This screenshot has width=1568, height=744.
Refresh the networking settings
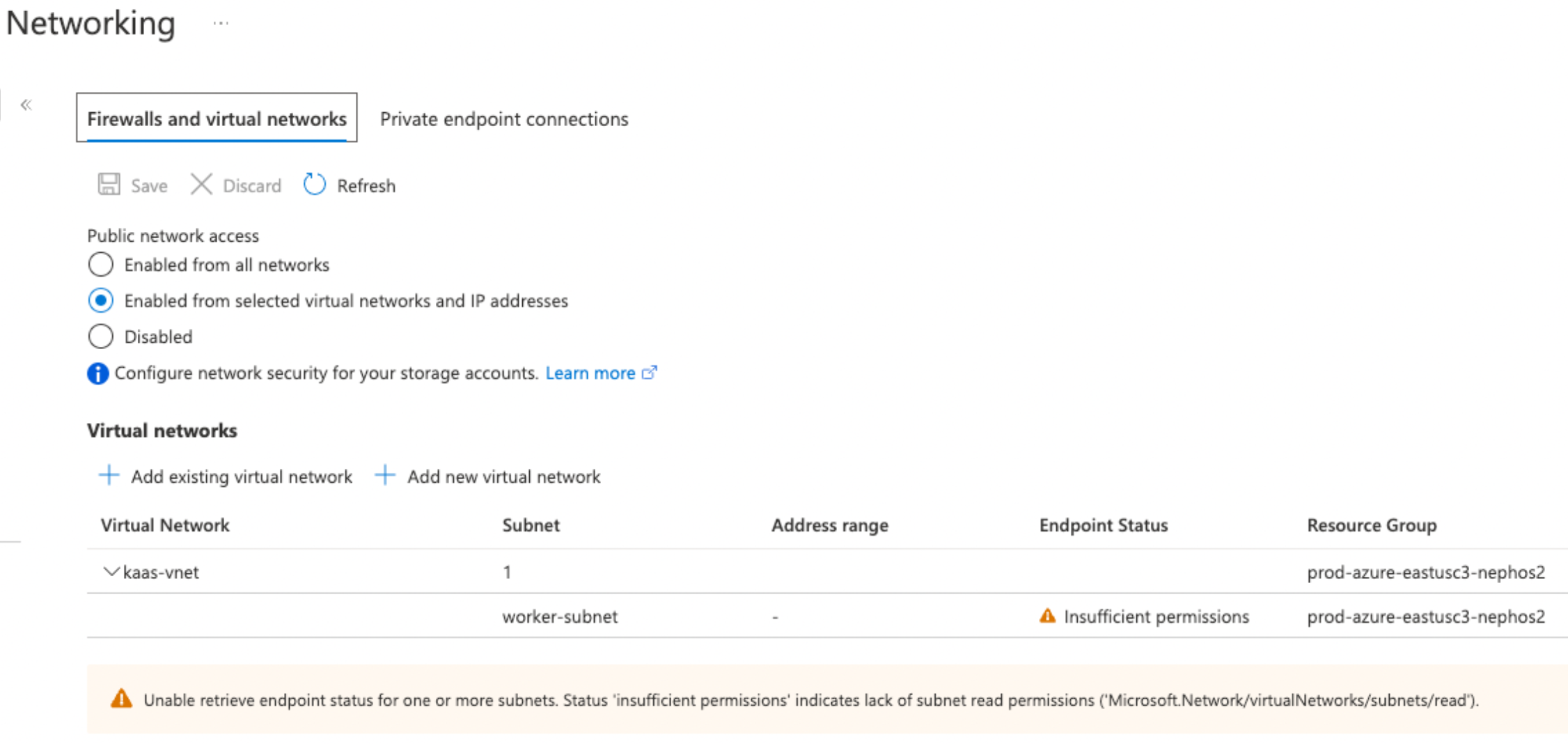[314, 185]
